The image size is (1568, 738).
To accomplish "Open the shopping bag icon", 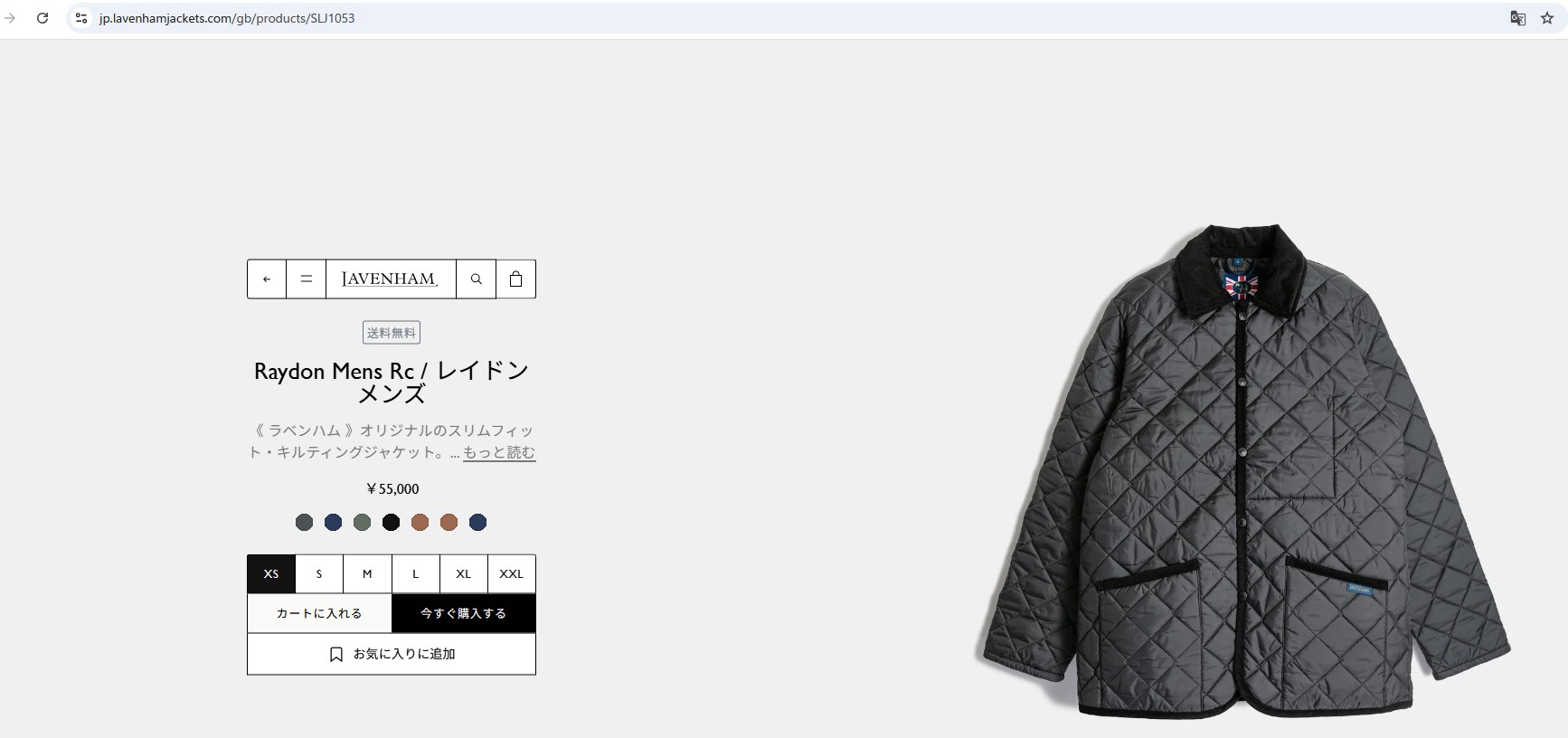I will point(515,279).
